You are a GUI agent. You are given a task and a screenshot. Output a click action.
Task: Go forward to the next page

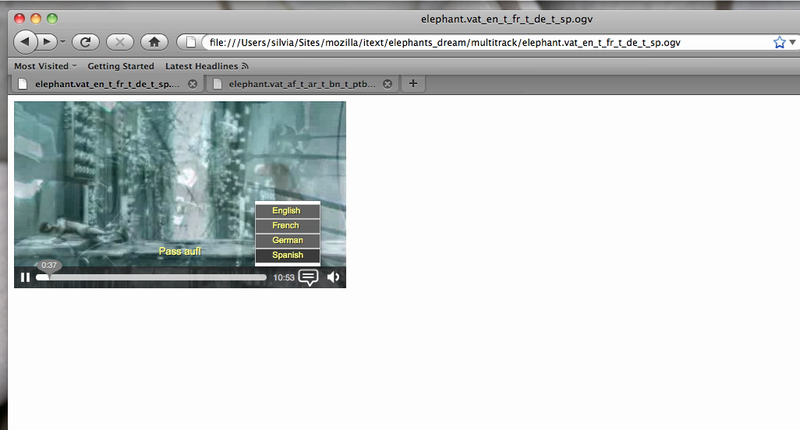(x=47, y=41)
